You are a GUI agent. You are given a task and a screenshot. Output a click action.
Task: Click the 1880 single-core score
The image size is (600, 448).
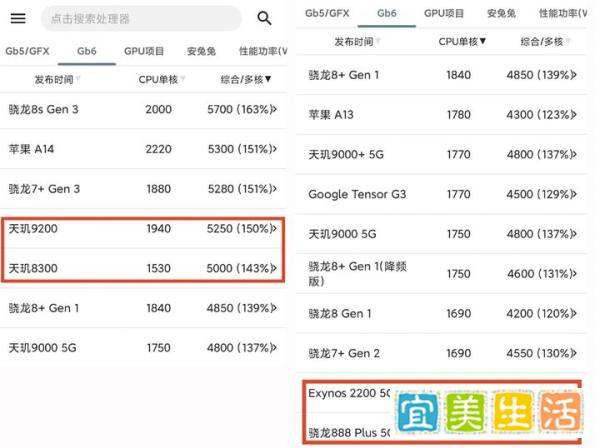[158, 189]
